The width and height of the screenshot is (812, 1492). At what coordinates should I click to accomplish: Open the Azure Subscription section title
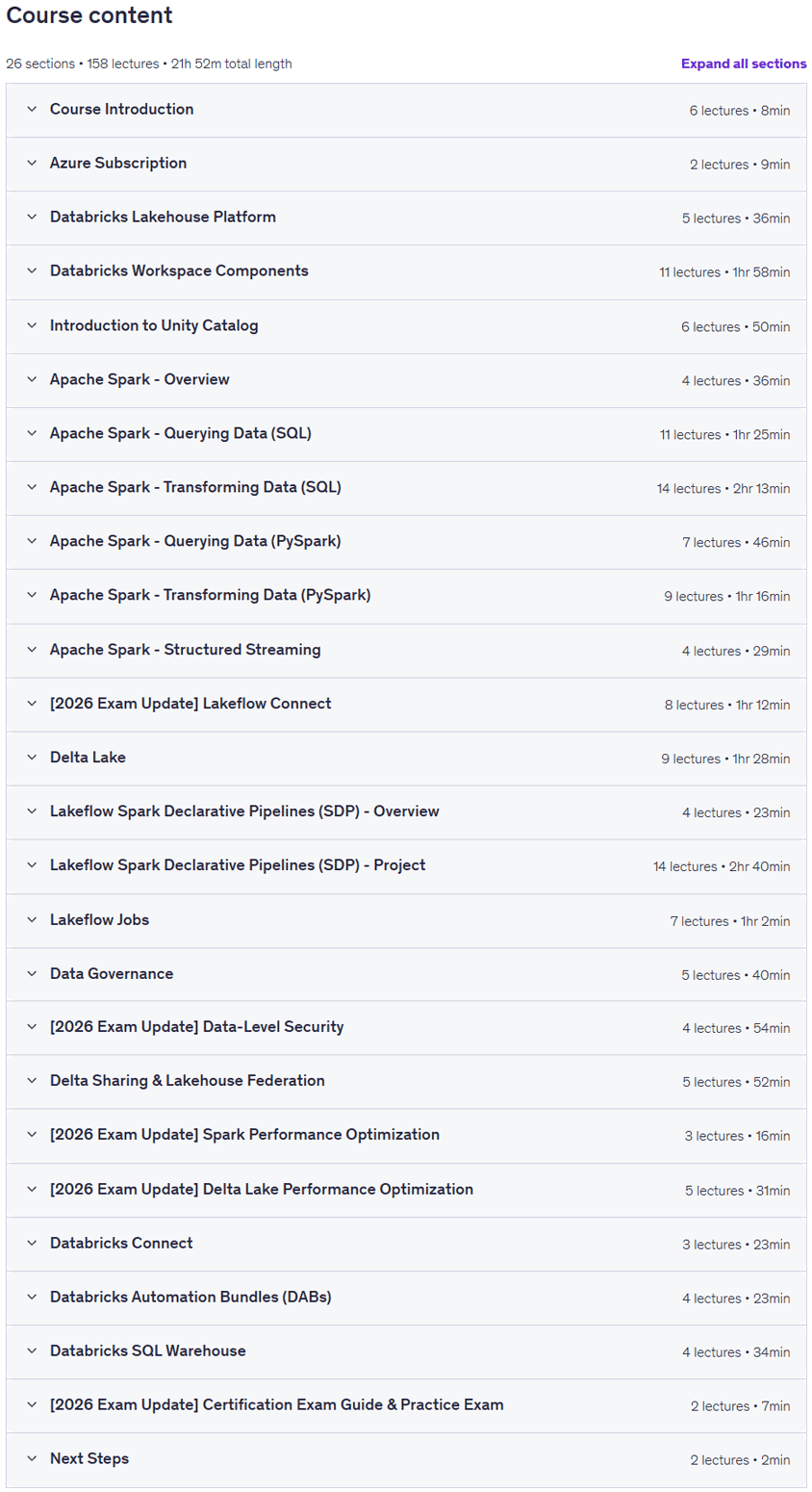point(118,164)
